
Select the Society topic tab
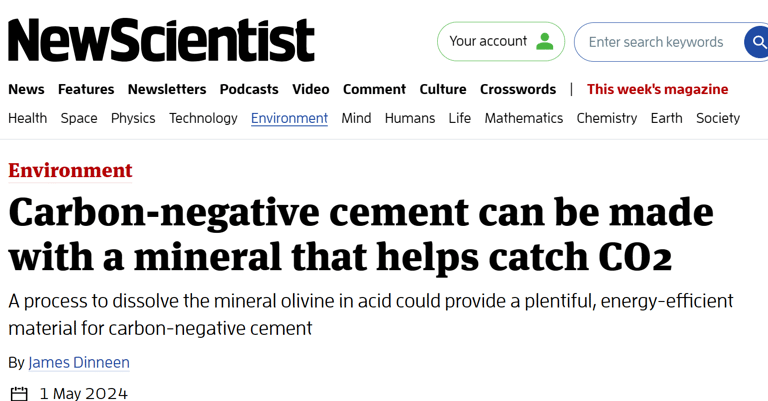[x=718, y=118]
